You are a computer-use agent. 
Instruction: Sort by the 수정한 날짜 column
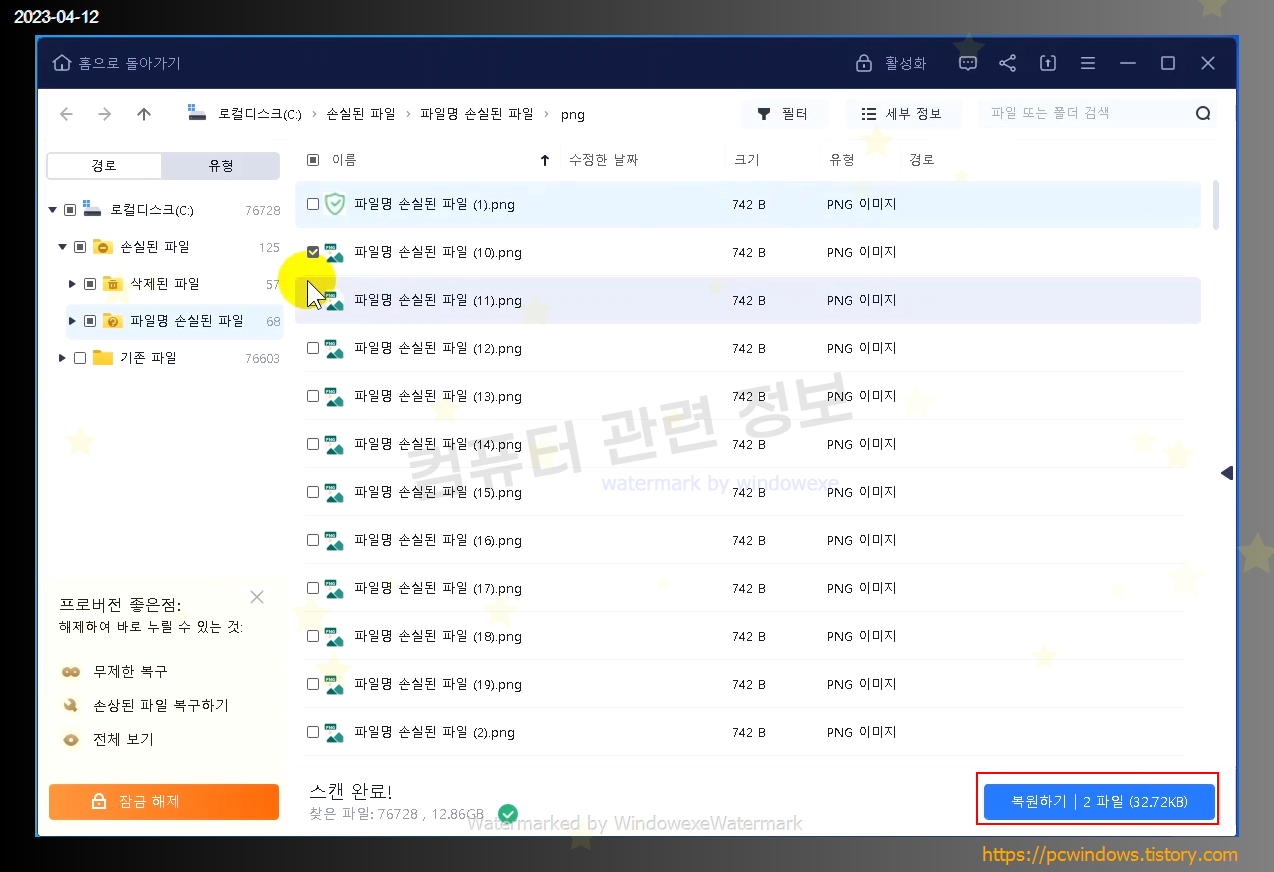point(603,160)
